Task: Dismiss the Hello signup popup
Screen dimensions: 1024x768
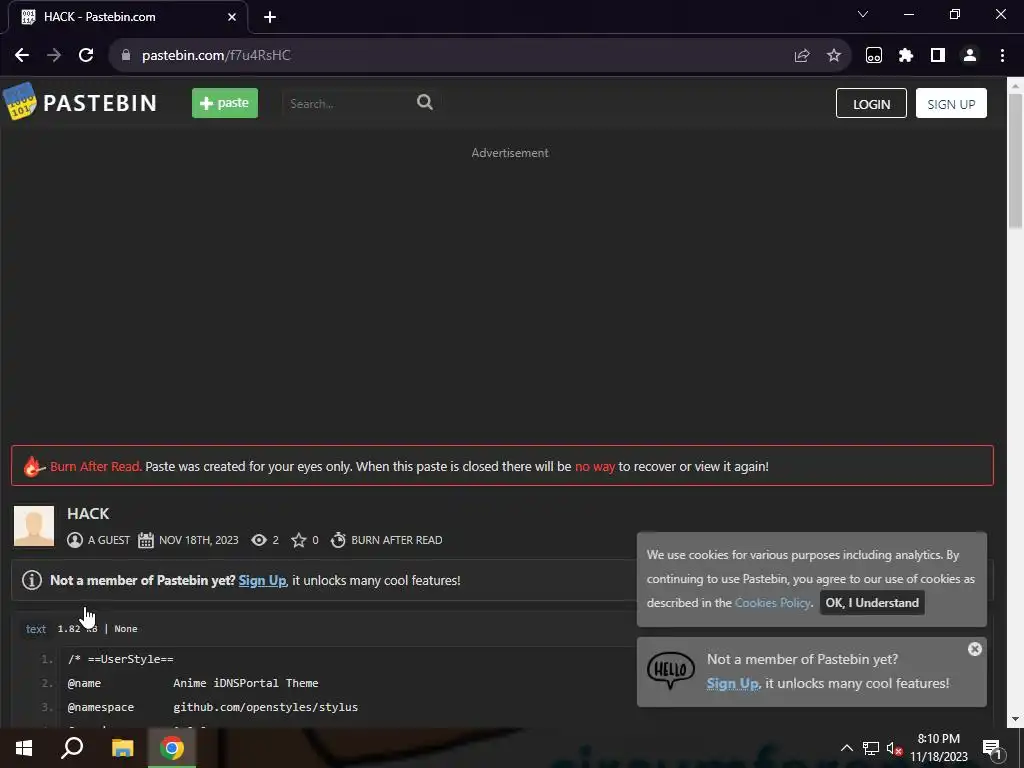Action: pyautogui.click(x=974, y=649)
